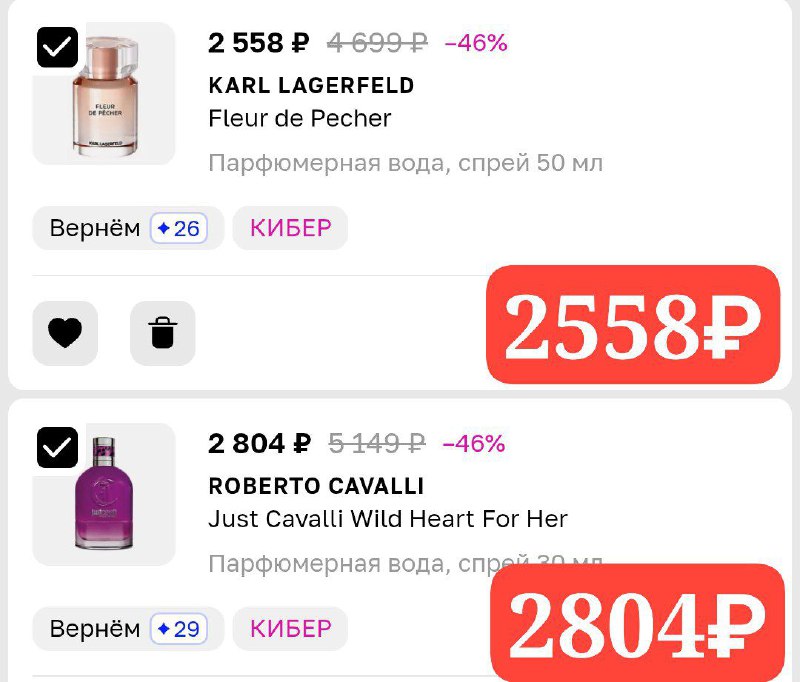Open Just Cavalli Wild Heart For Her title

(x=388, y=519)
